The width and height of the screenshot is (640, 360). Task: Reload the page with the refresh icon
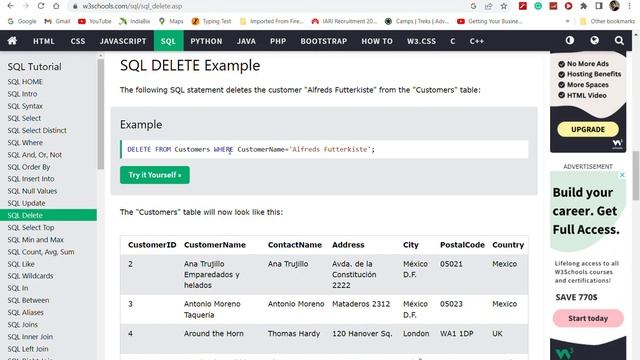41,6
